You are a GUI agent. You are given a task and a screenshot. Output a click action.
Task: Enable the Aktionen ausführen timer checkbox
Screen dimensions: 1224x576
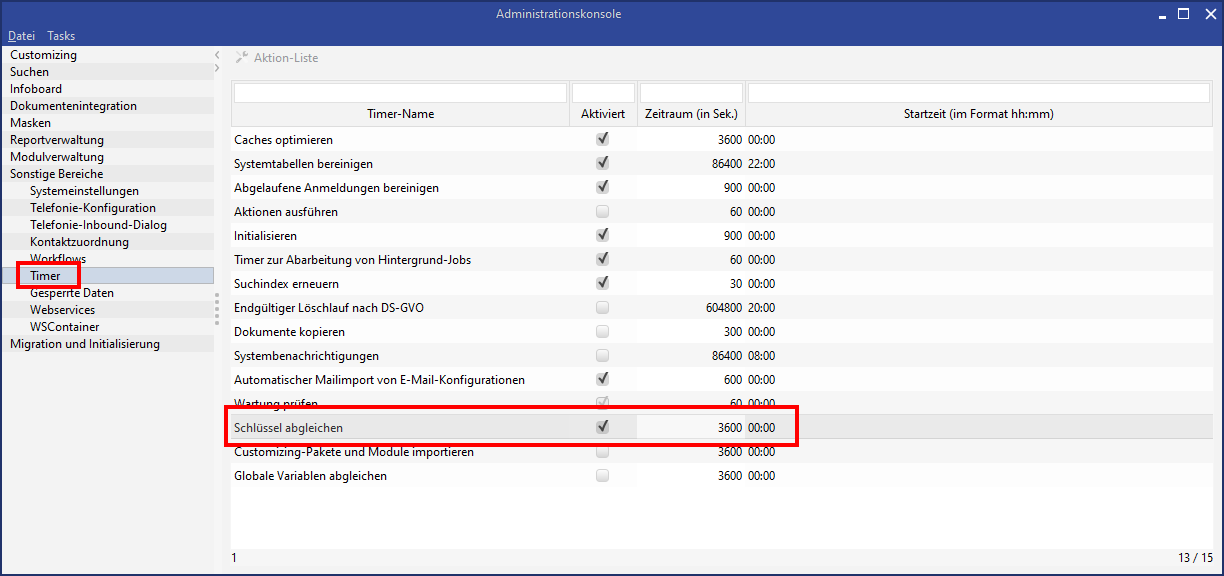(602, 212)
